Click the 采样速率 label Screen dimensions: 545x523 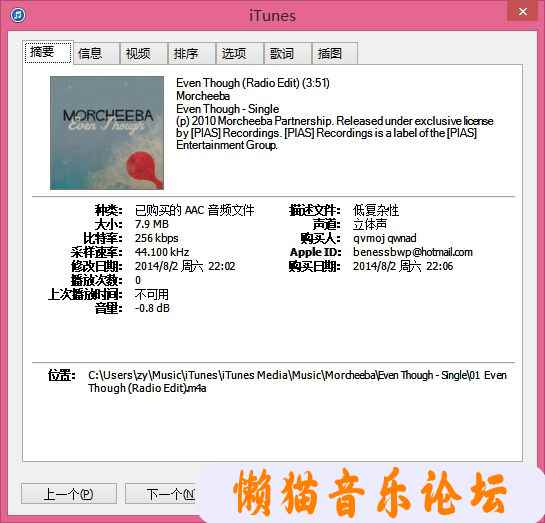[x=96, y=252]
